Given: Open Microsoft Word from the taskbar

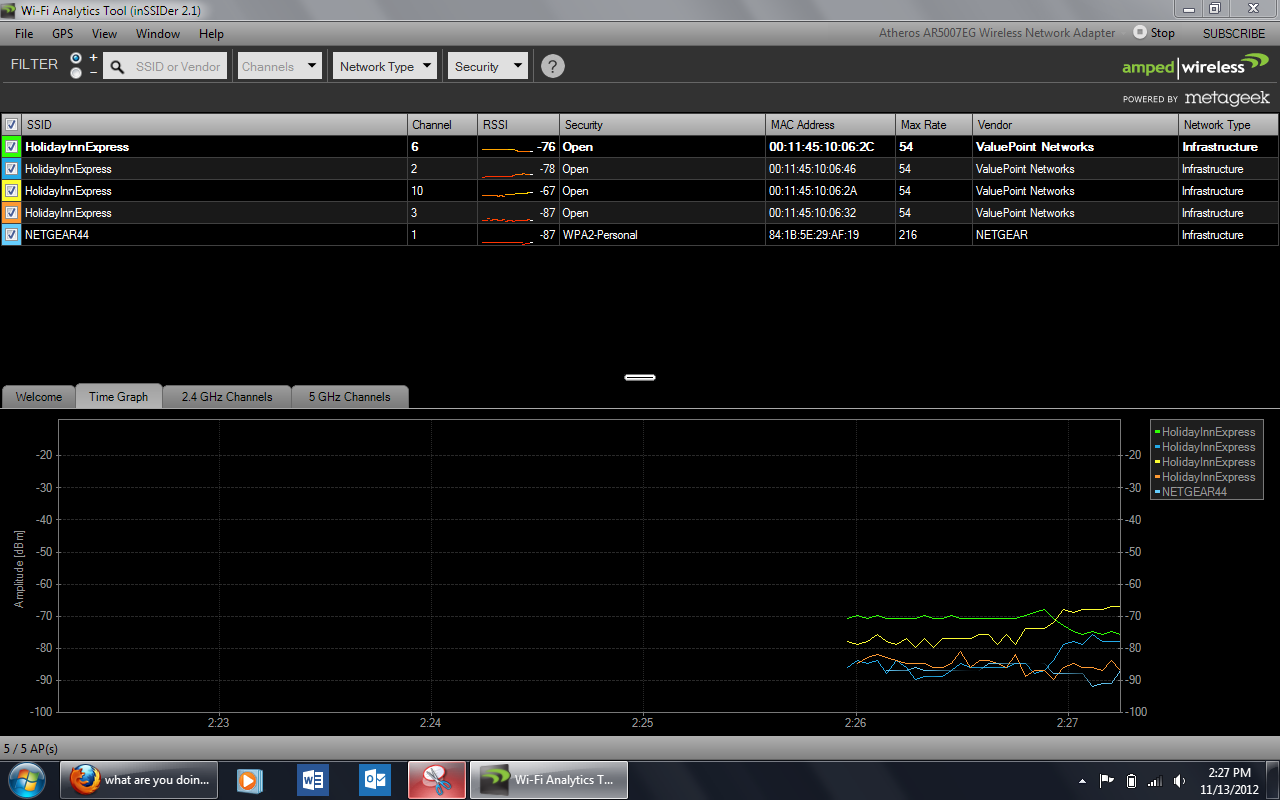Looking at the screenshot, I should click(x=313, y=780).
